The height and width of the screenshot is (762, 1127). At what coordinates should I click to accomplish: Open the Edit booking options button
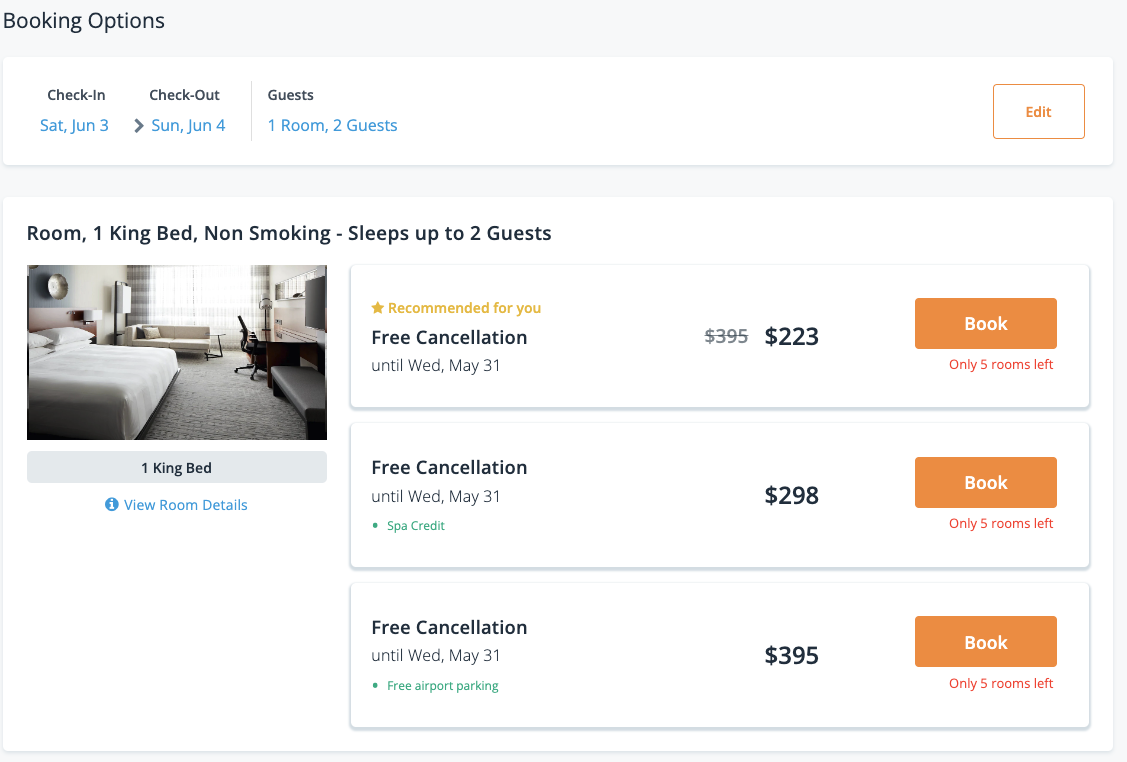click(1038, 111)
